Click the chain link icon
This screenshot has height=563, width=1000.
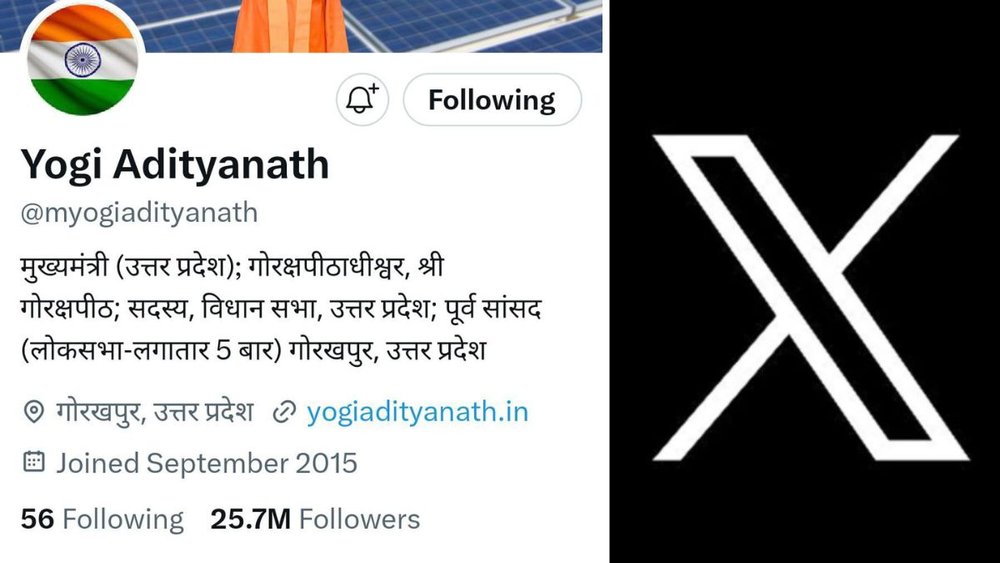284,413
